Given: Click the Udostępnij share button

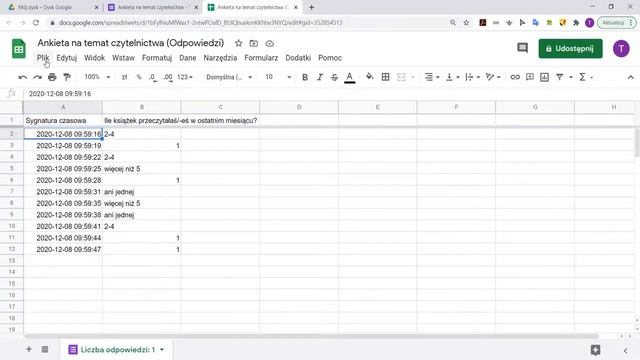Looking at the screenshot, I should (x=570, y=49).
